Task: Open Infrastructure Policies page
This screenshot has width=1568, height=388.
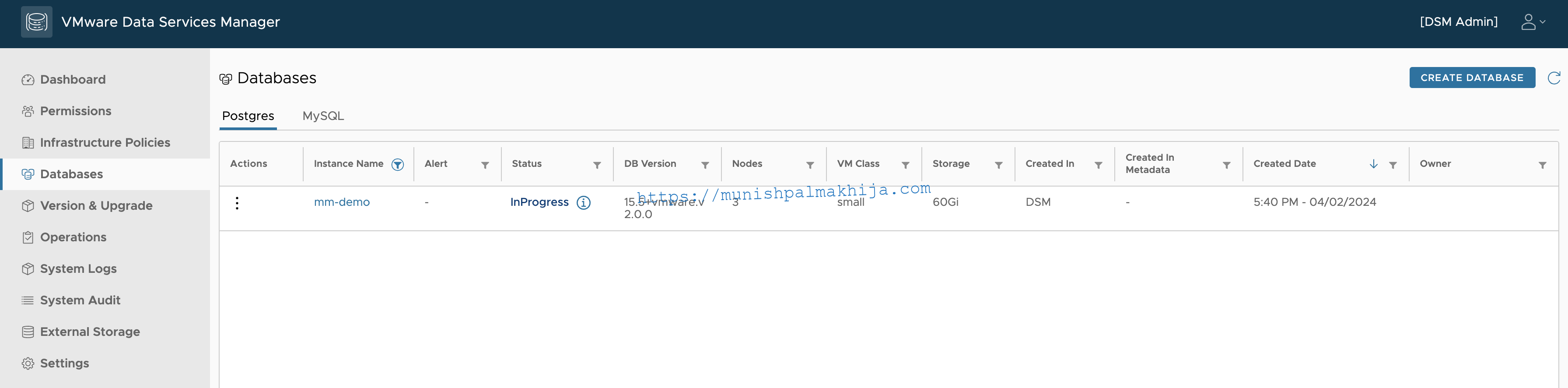Action: pos(105,143)
